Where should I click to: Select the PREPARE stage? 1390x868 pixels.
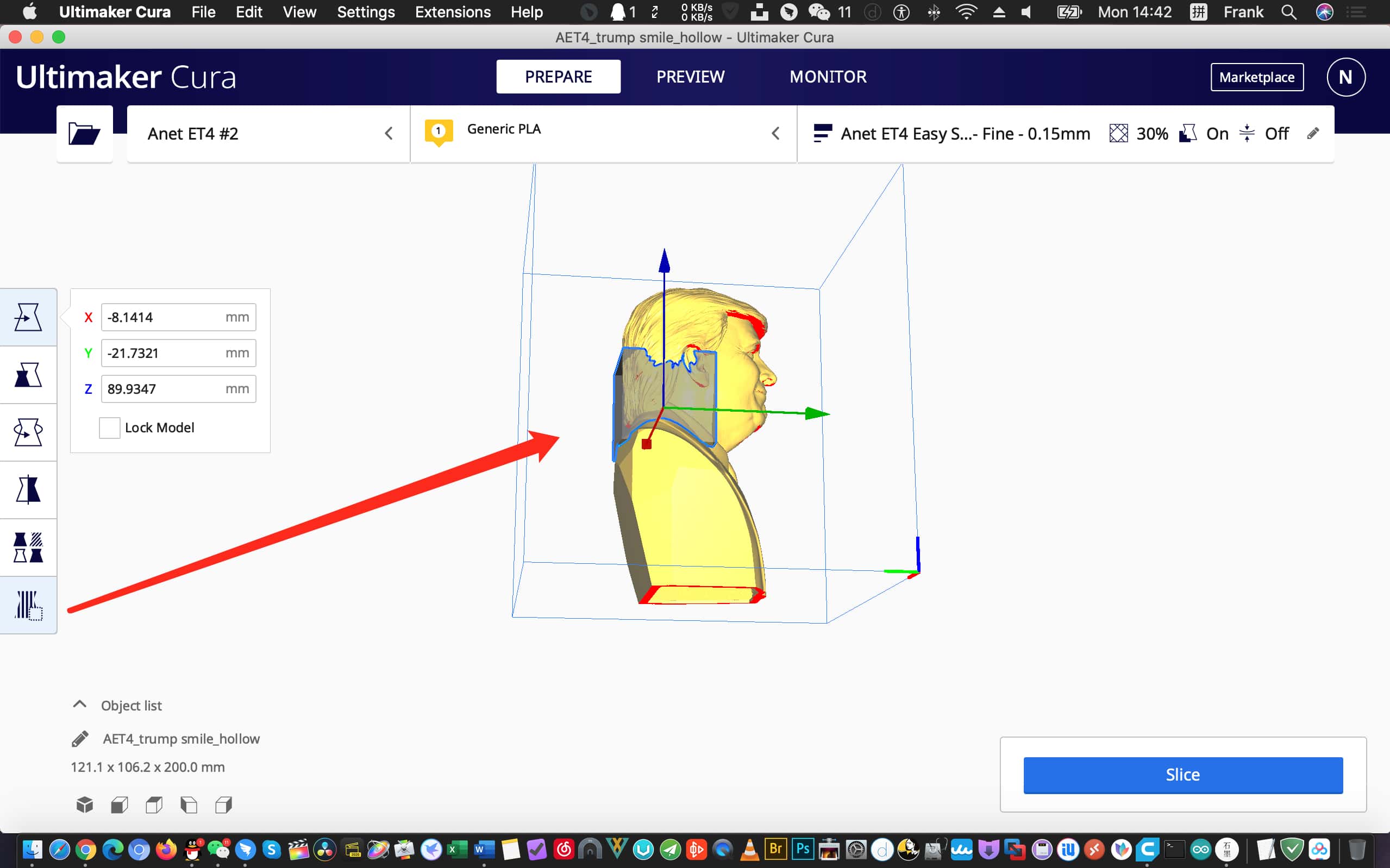pos(558,77)
